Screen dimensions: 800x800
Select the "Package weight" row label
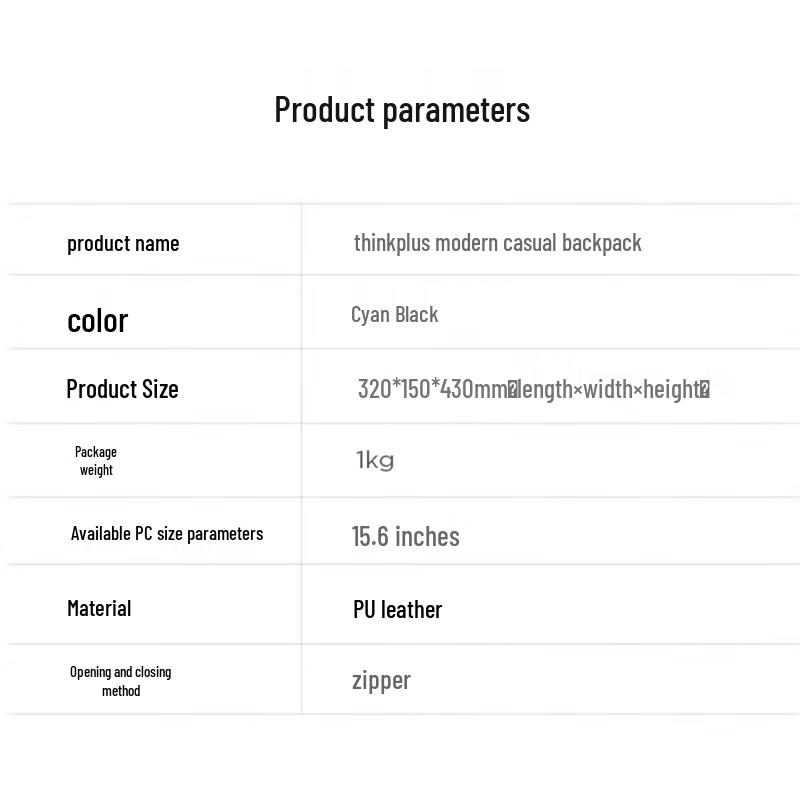click(96, 461)
